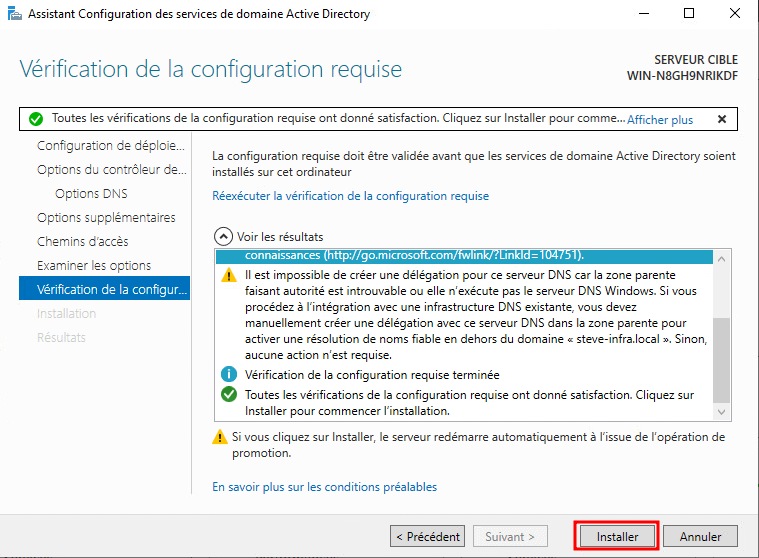Click the green checkmark icon in results list
759x558 pixels.
pyautogui.click(x=226, y=396)
